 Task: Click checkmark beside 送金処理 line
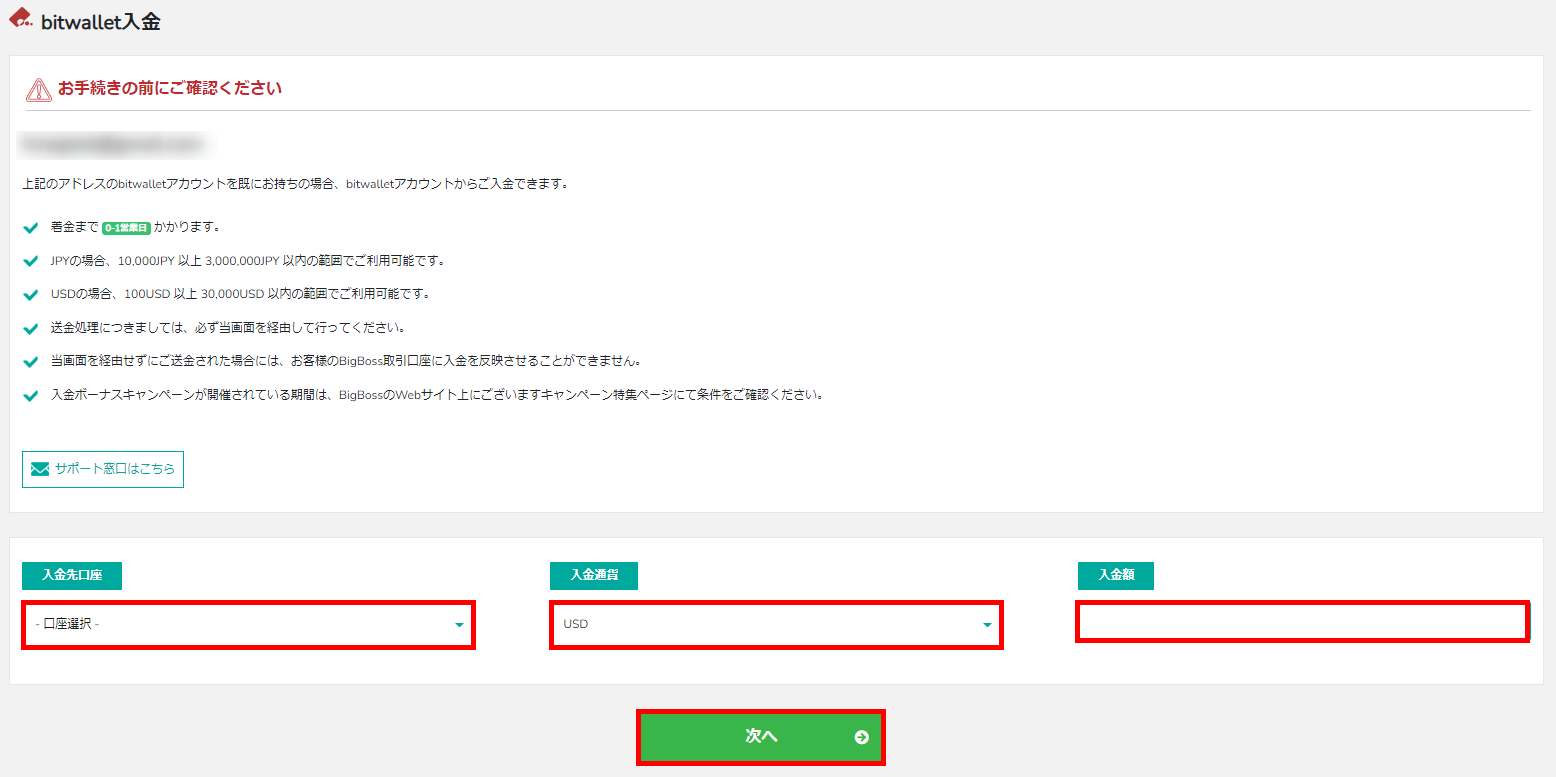[x=30, y=328]
